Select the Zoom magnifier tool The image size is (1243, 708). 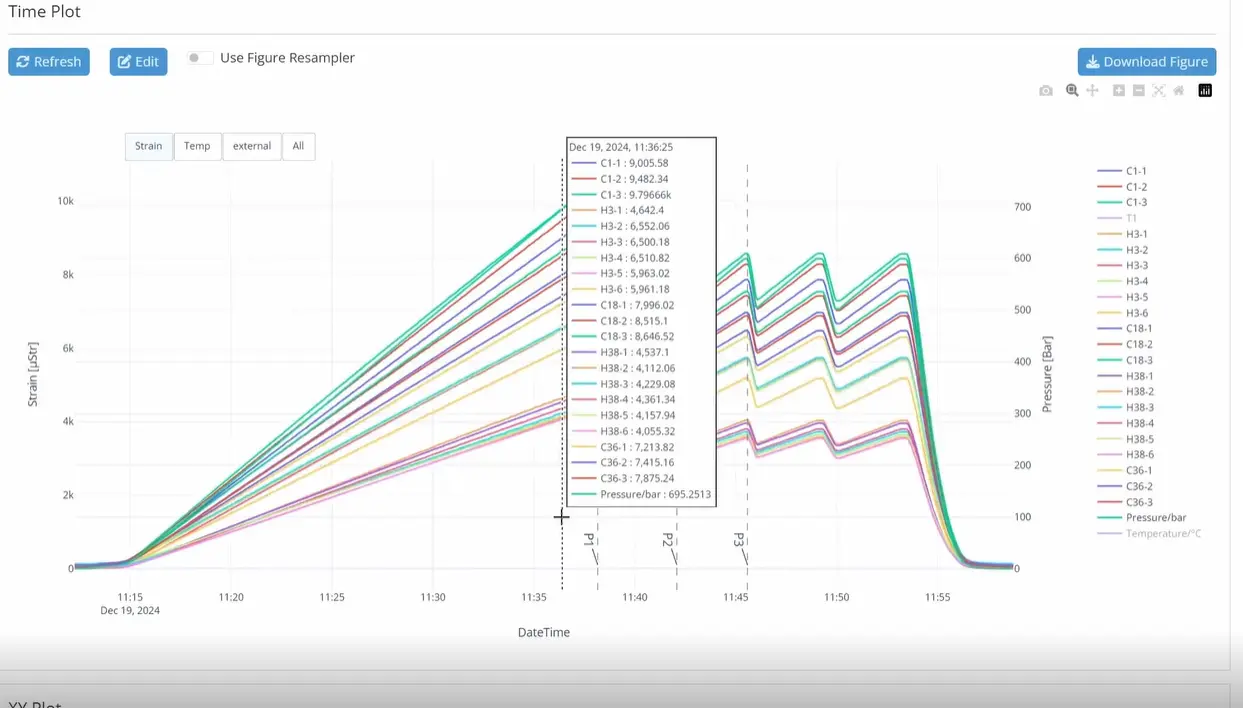click(1072, 91)
